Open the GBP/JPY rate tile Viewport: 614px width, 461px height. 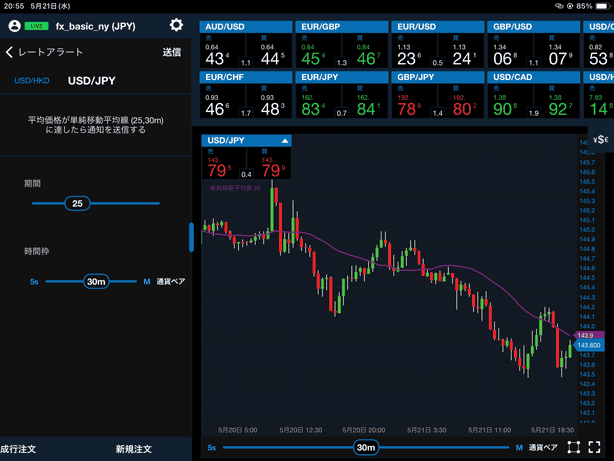coord(438,94)
